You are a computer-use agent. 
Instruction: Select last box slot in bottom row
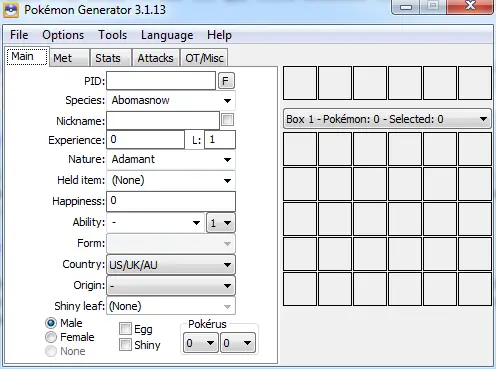[x=475, y=289]
